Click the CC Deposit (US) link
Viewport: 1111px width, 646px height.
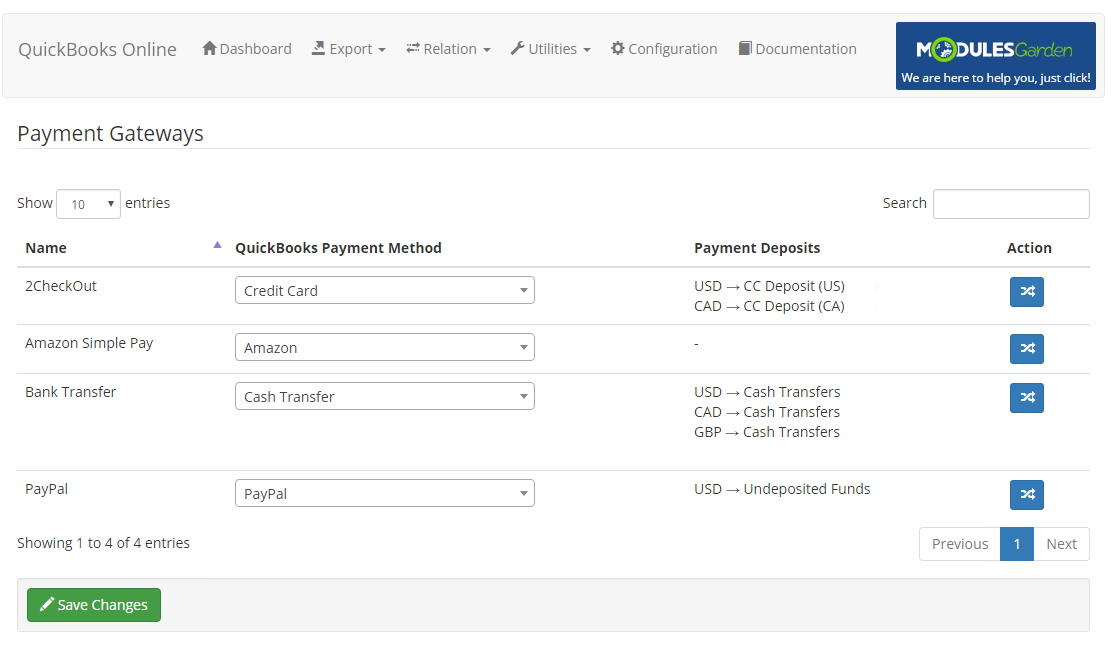click(793, 285)
